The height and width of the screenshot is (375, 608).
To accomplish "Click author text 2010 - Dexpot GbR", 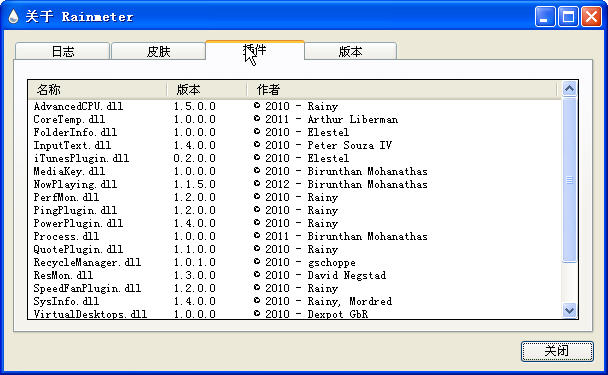I will (317, 314).
